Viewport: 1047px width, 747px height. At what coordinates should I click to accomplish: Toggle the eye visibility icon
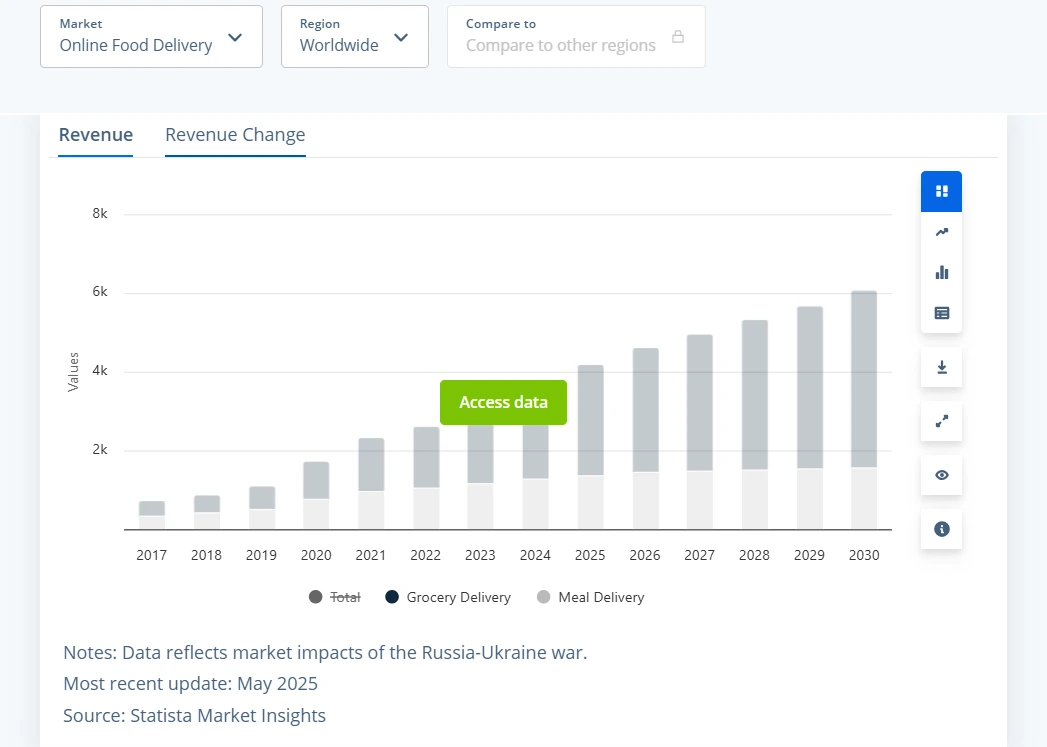941,475
